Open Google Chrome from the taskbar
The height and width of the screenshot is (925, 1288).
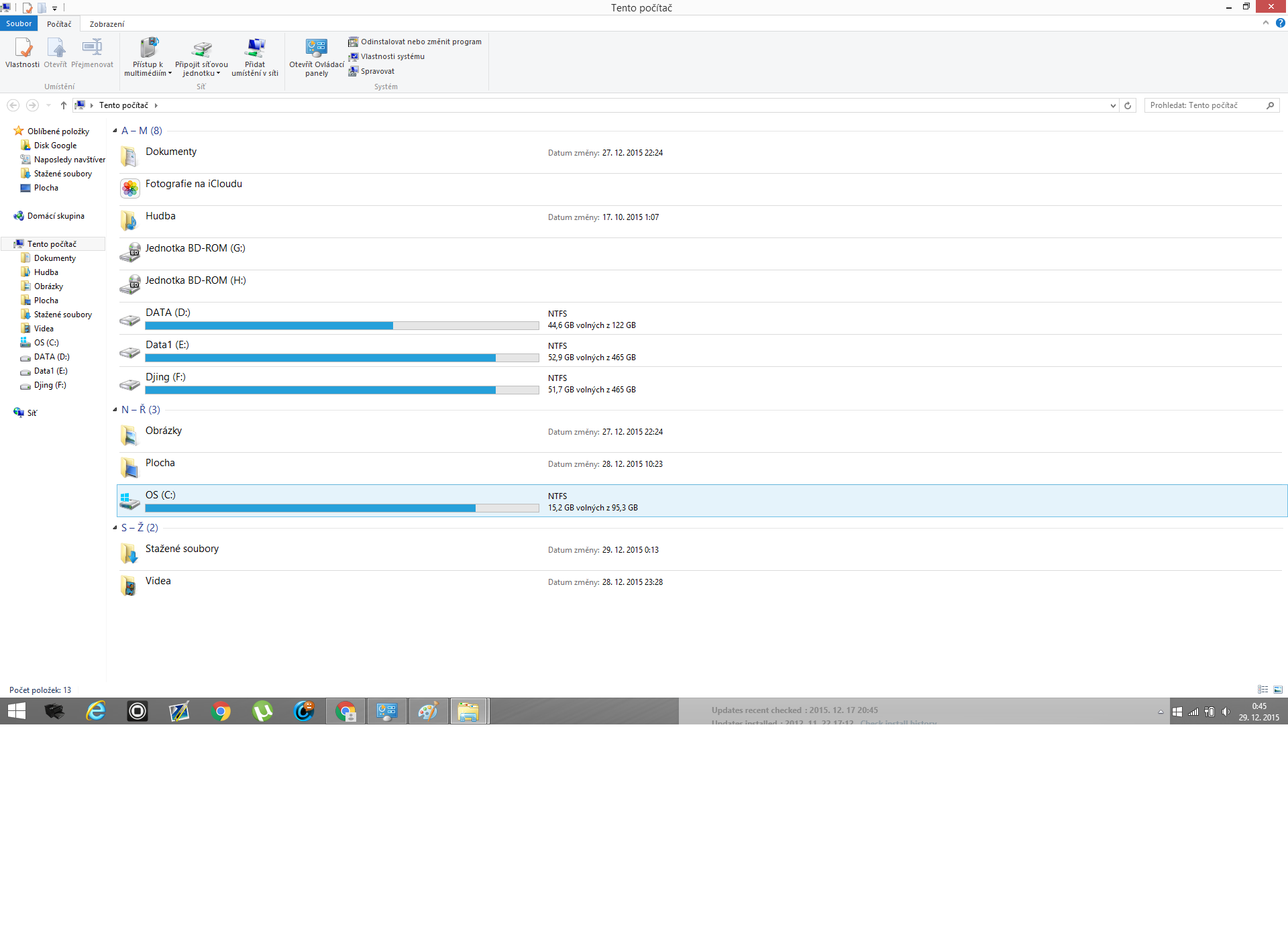click(221, 711)
